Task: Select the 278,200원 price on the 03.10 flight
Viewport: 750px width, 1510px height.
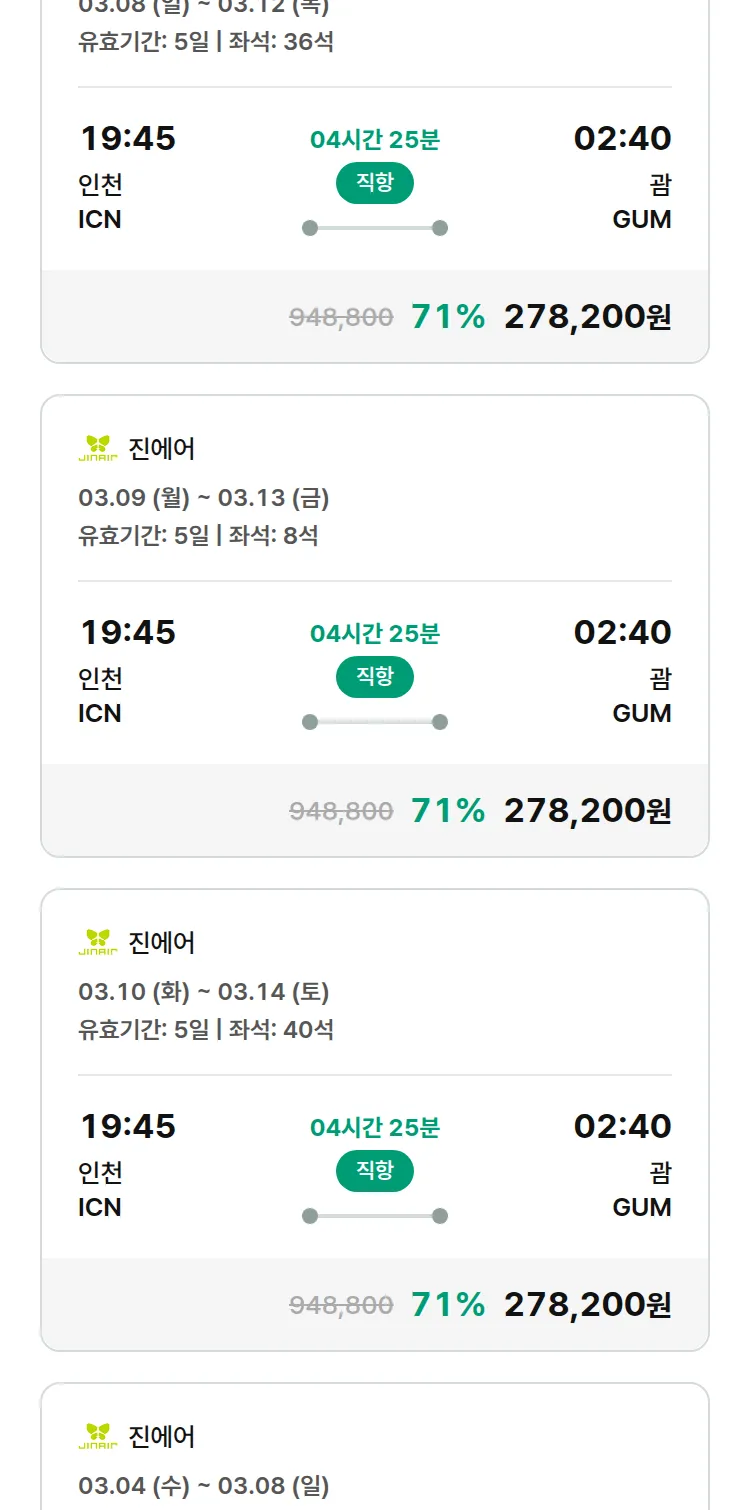Action: point(587,1305)
